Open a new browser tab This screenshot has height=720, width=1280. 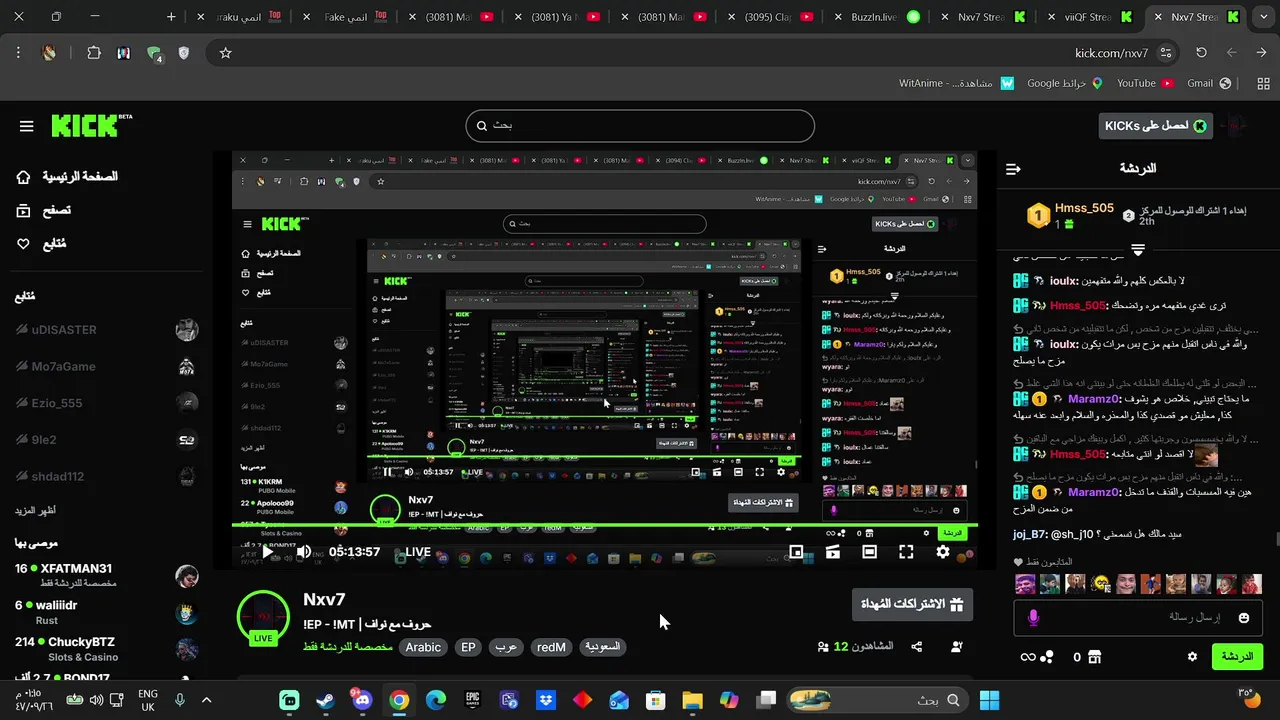171,17
